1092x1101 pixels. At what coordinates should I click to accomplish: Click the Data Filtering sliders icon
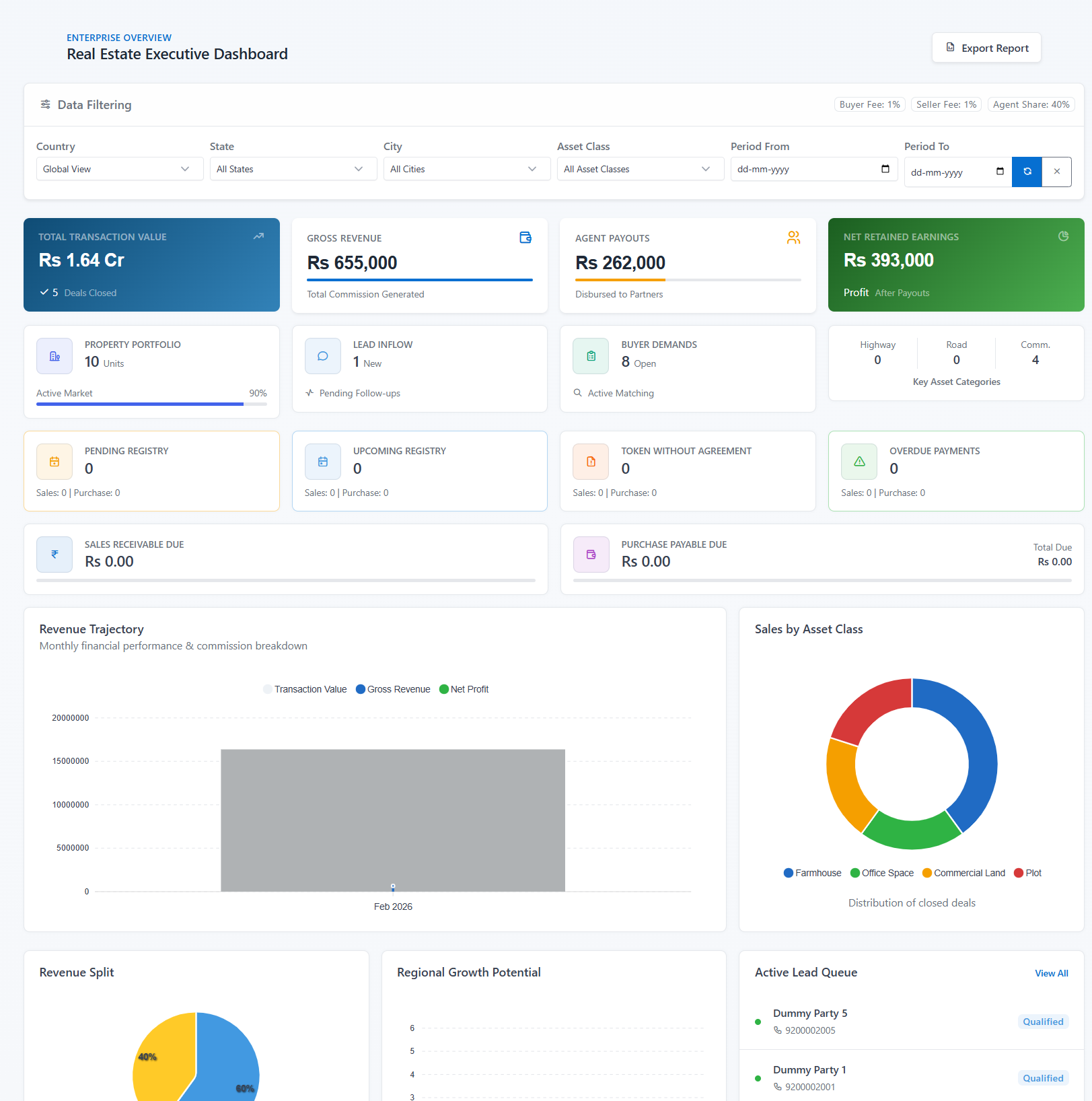coord(45,104)
